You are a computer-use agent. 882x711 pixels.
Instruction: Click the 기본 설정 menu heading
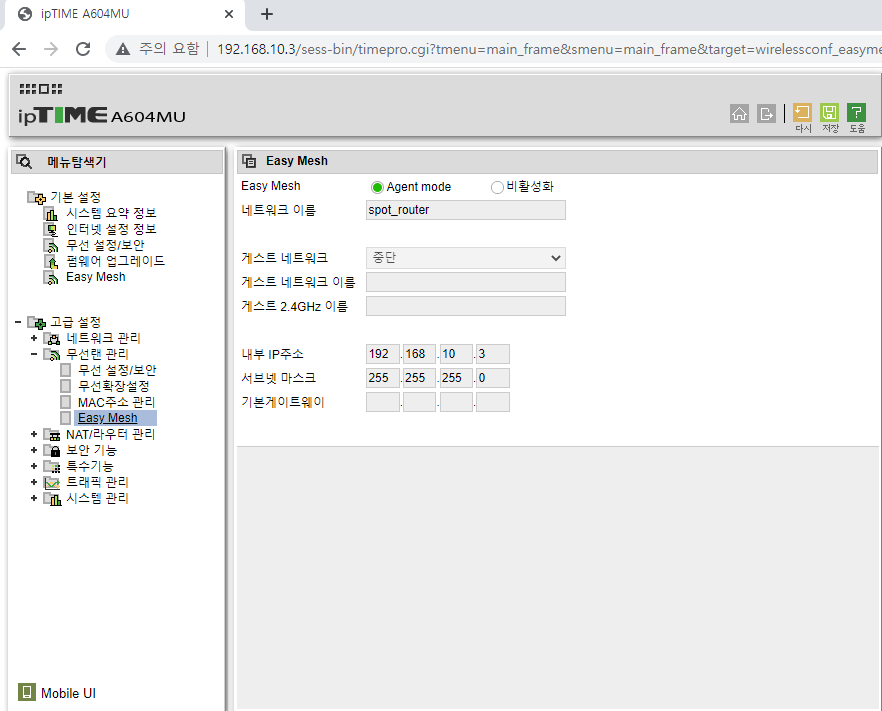75,197
